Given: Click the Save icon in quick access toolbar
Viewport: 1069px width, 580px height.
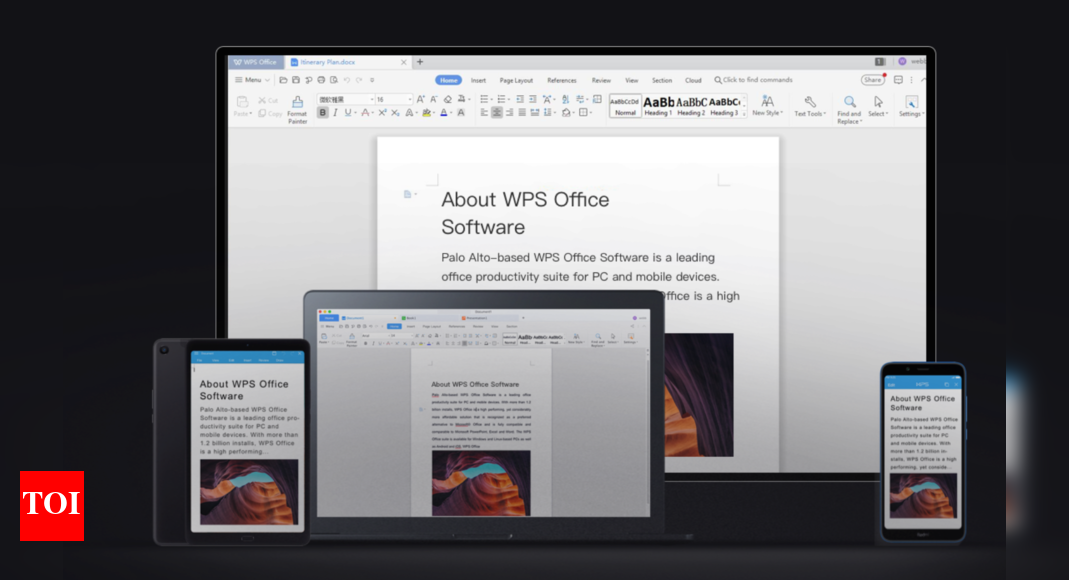Looking at the screenshot, I should click(x=296, y=80).
